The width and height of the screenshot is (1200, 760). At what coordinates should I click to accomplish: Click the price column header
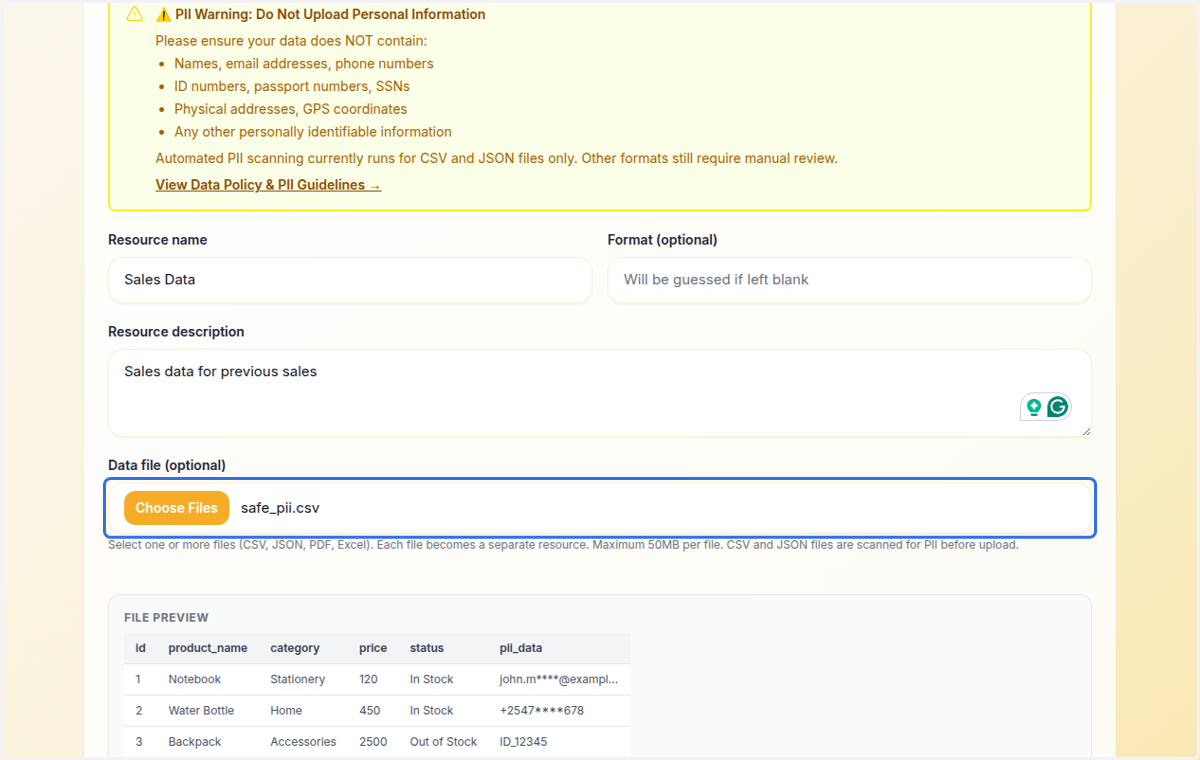tap(373, 648)
